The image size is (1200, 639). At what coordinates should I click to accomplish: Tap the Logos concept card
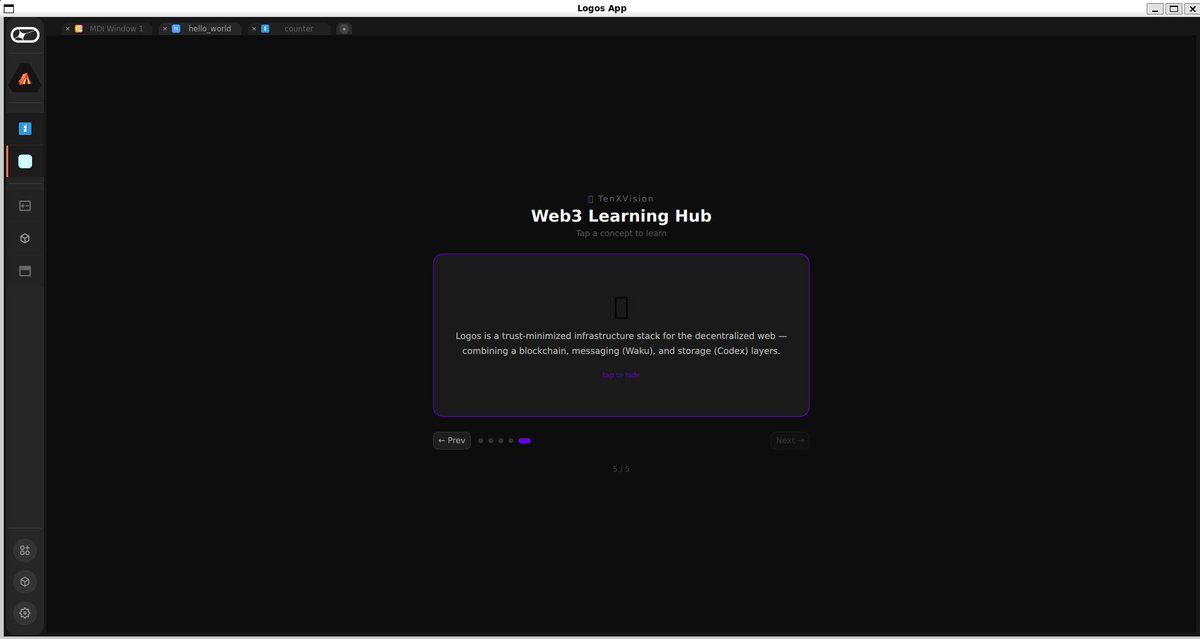point(621,335)
